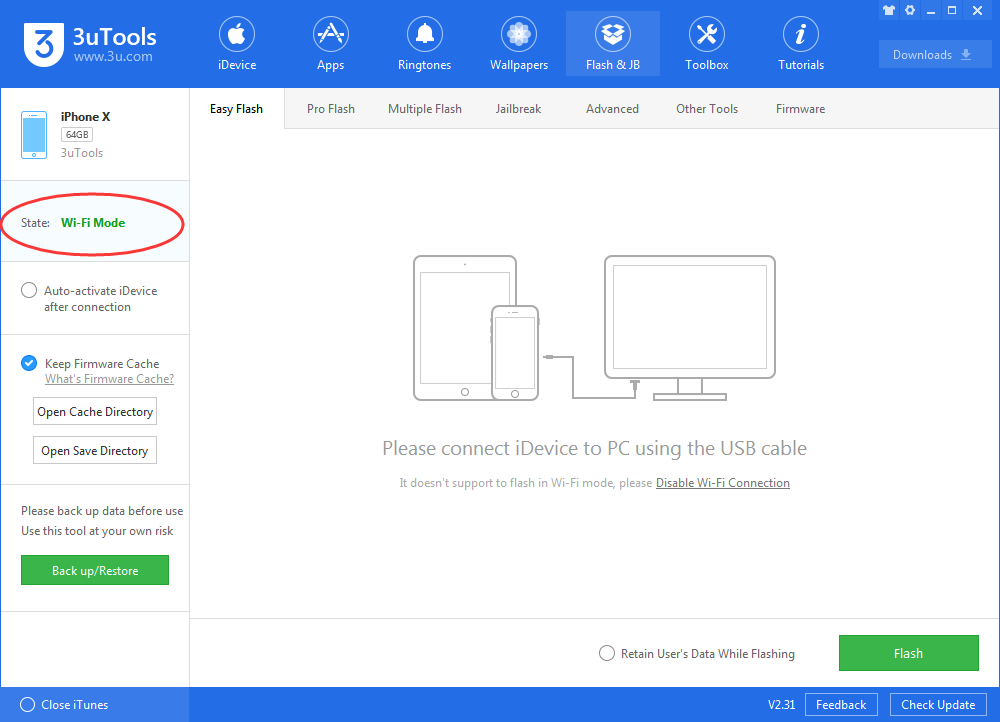Viewport: 1000px width, 722px height.
Task: Open the Feedback dialog
Action: tap(841, 705)
